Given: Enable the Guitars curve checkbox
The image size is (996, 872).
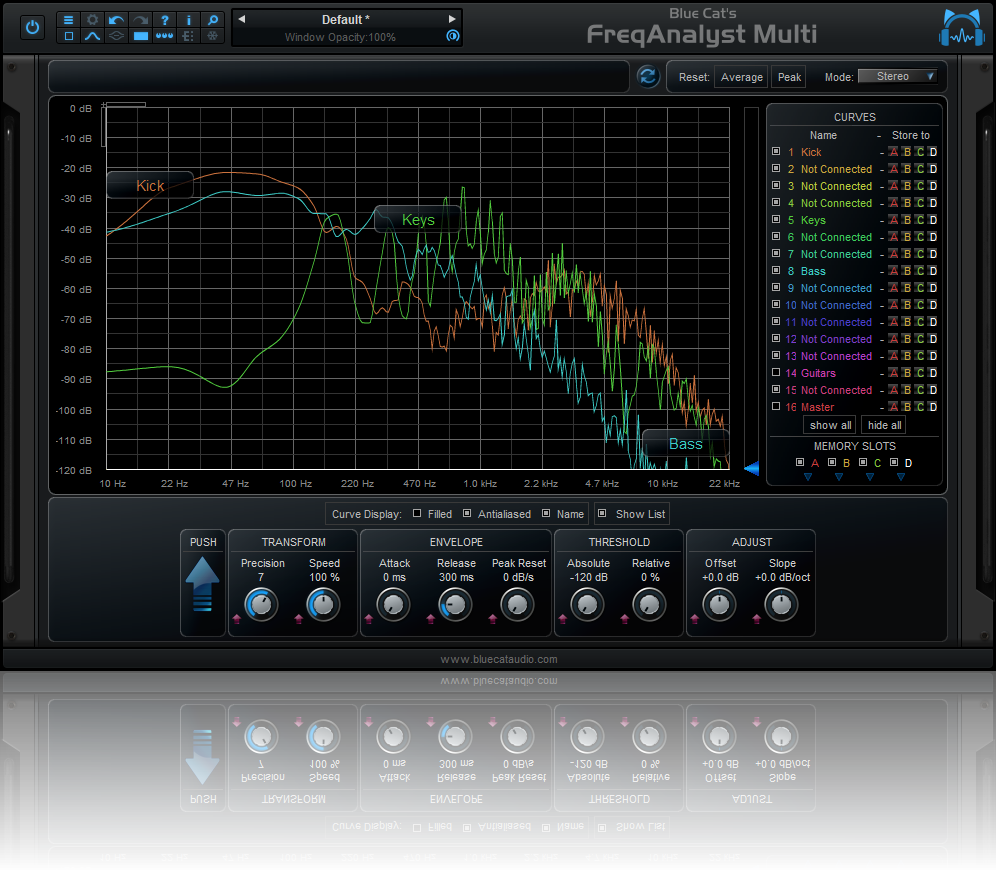Looking at the screenshot, I should (776, 373).
